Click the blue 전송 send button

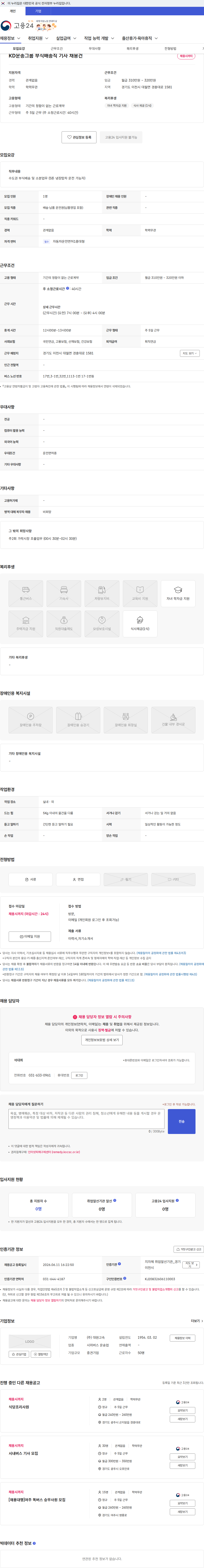click(x=181, y=1121)
